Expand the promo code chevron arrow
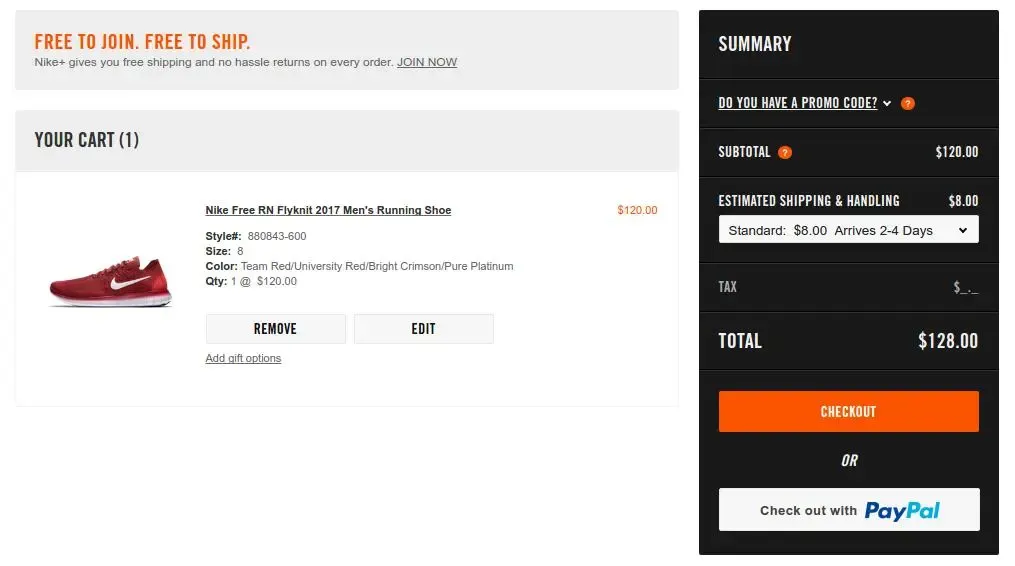 (x=887, y=103)
